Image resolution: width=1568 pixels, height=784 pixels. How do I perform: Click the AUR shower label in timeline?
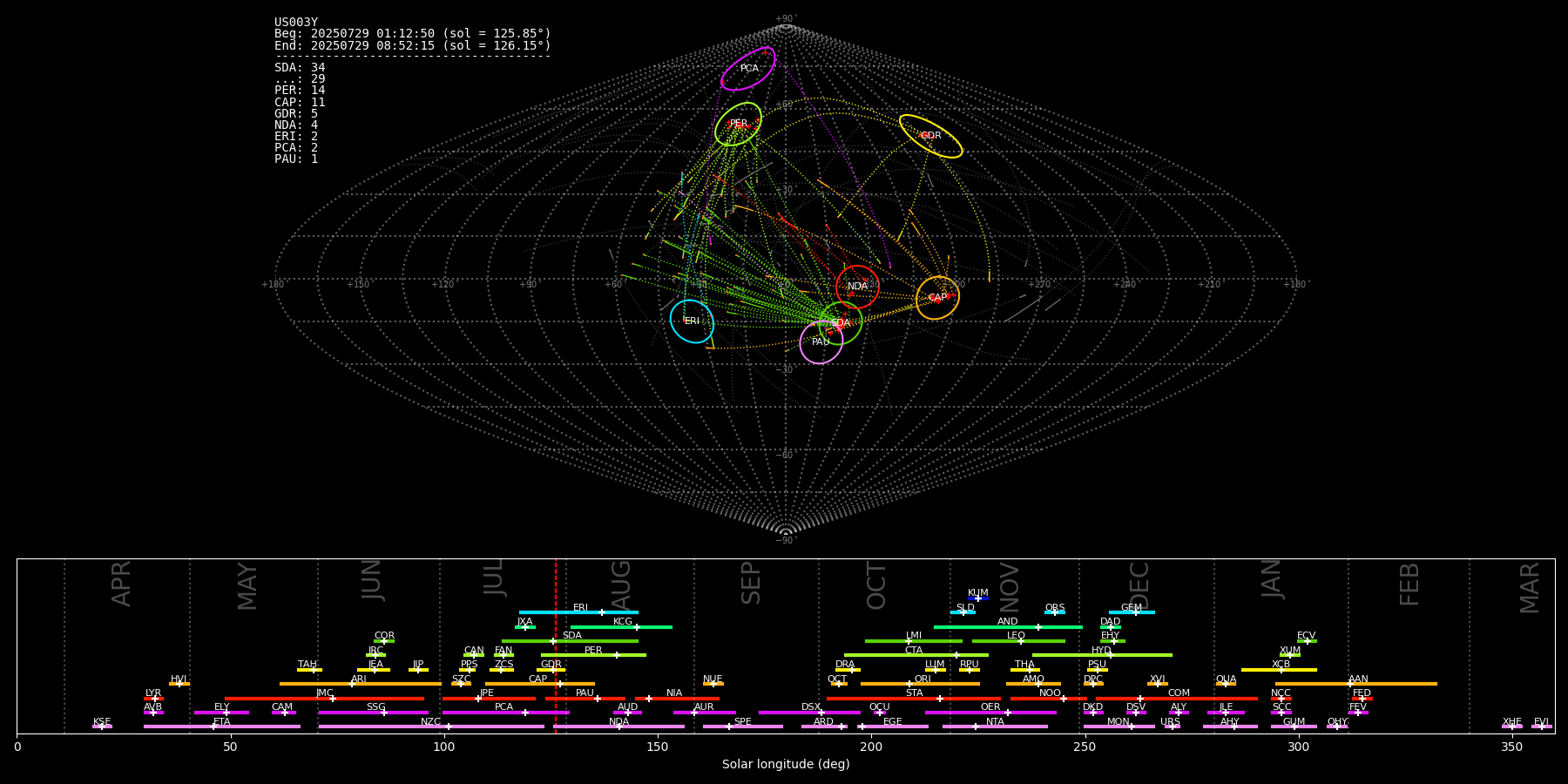[x=704, y=707]
